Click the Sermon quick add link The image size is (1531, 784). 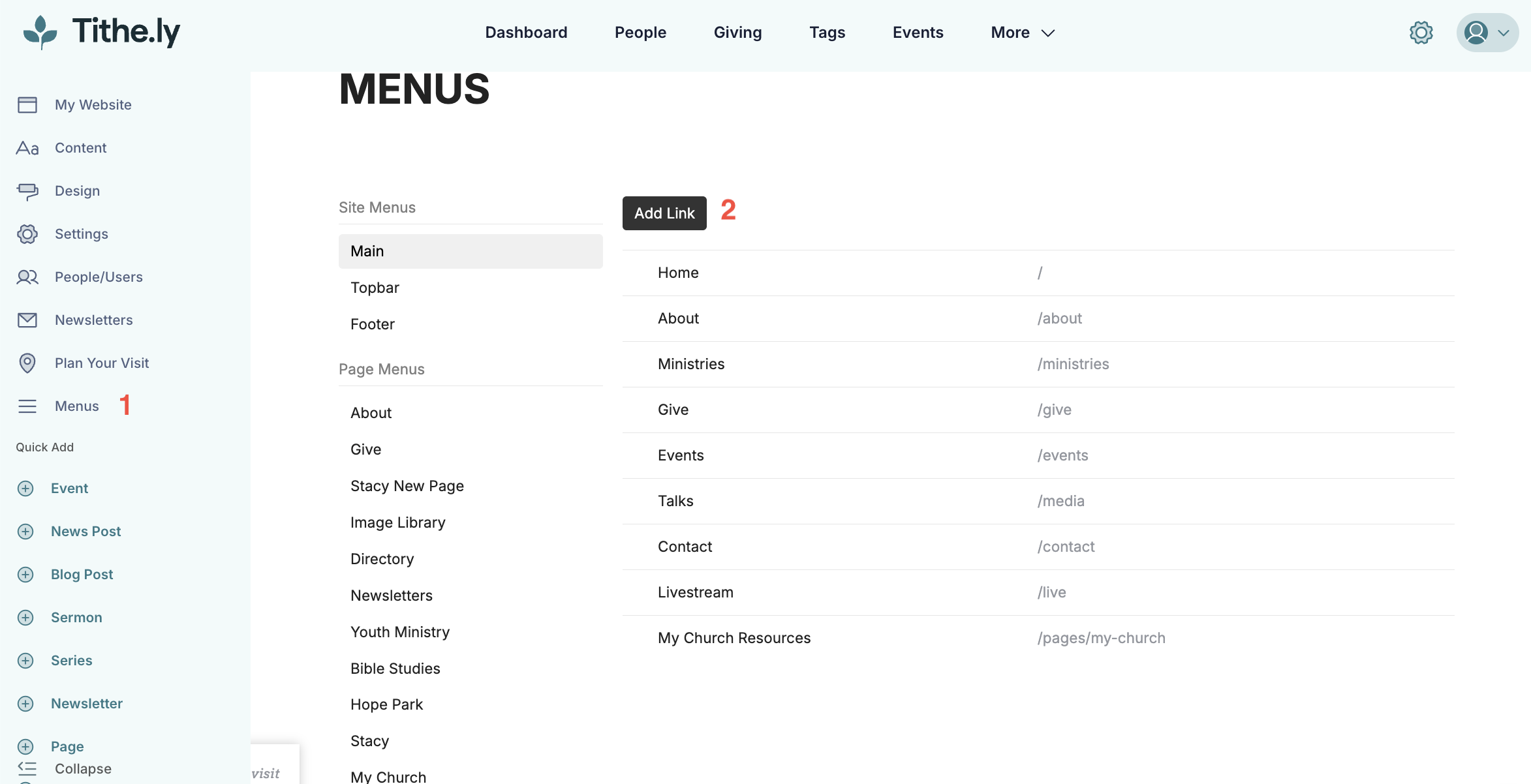coord(76,618)
